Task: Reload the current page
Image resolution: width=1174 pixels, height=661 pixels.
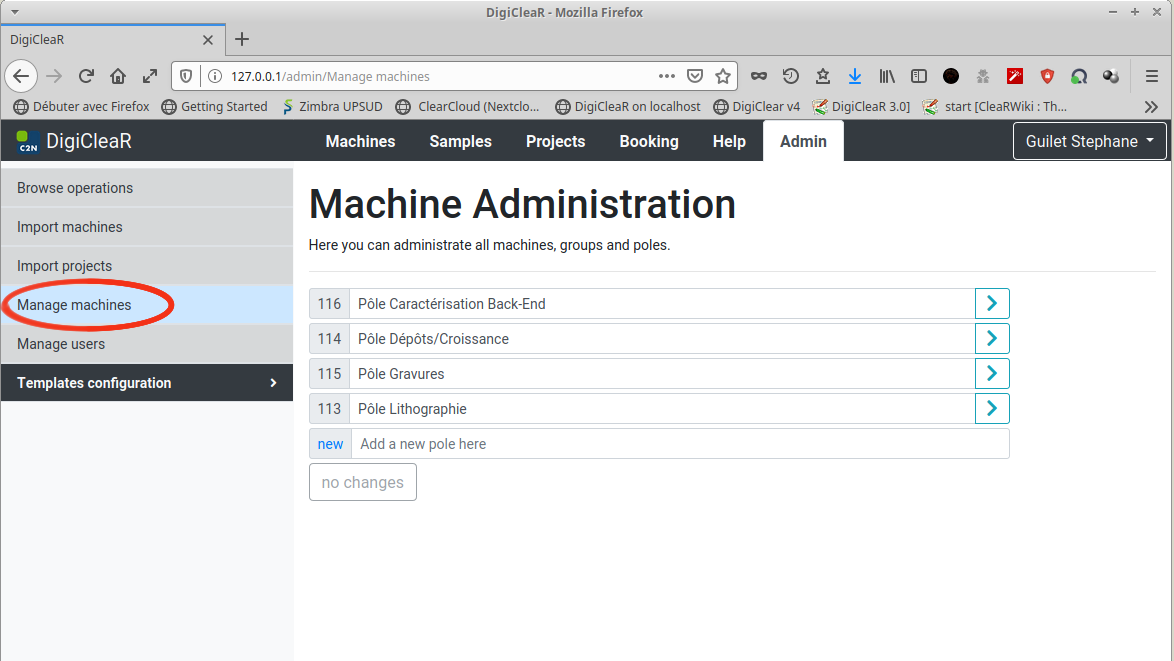Action: click(87, 76)
